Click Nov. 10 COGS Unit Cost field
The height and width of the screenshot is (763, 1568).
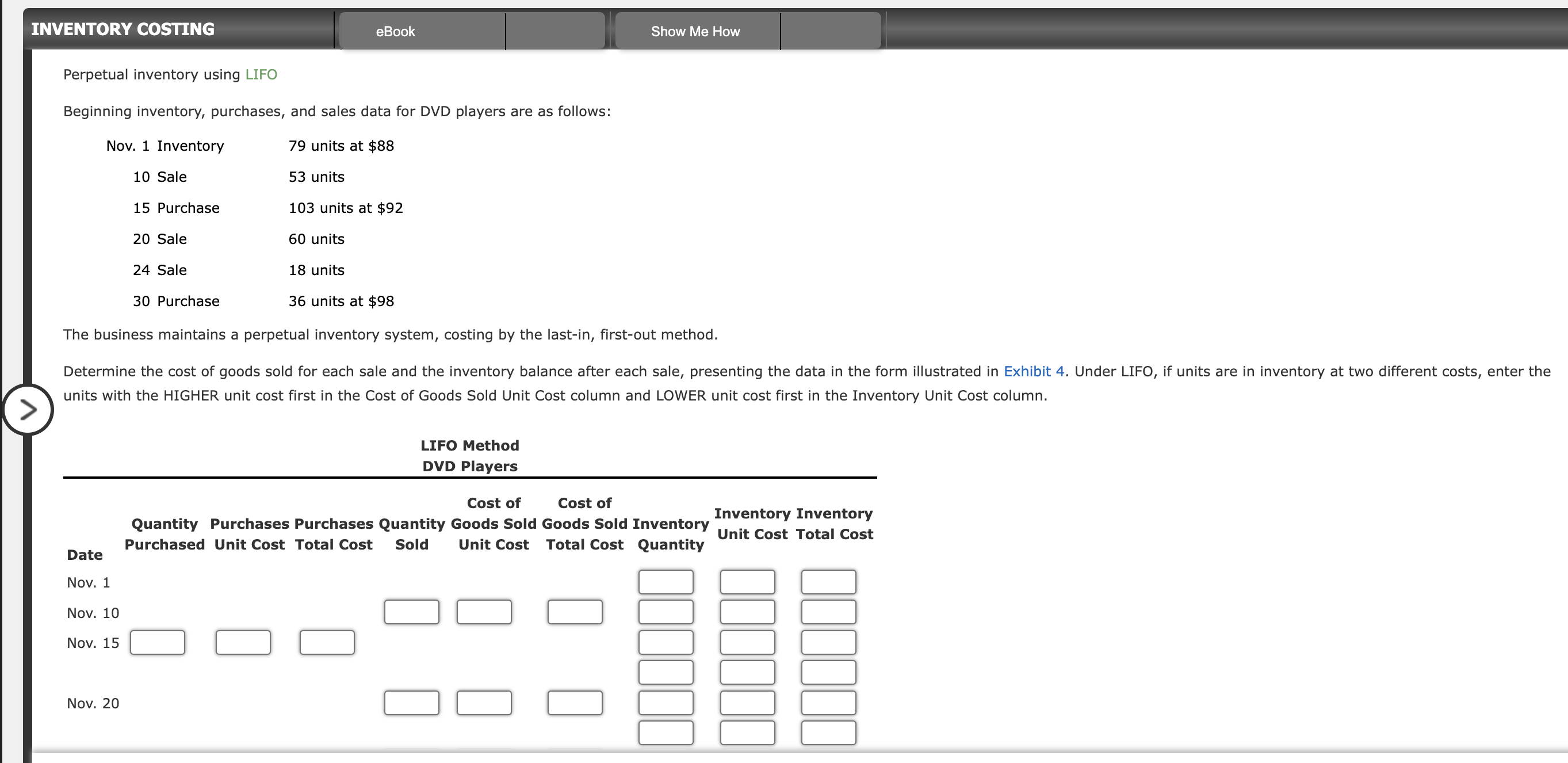pyautogui.click(x=484, y=612)
